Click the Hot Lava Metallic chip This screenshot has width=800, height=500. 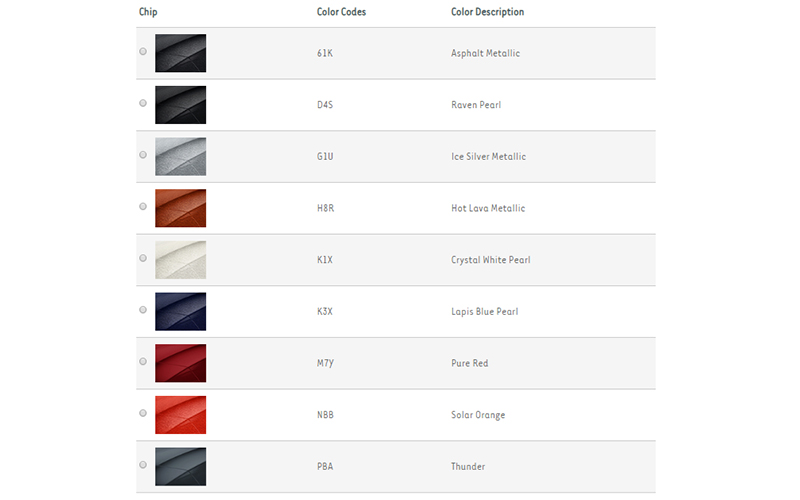click(x=180, y=208)
